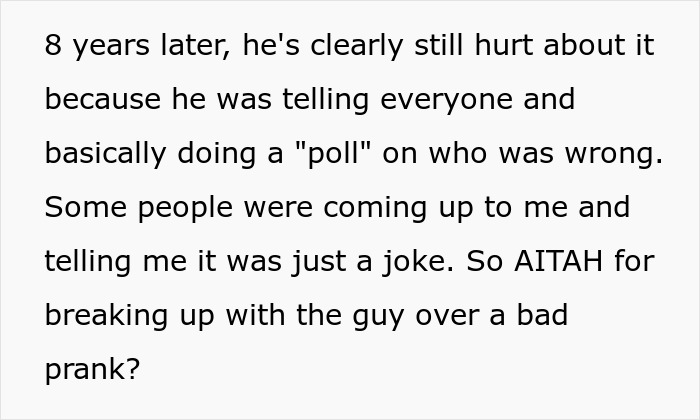
Task: Click the word "everyone"
Action: pyautogui.click(x=446, y=100)
